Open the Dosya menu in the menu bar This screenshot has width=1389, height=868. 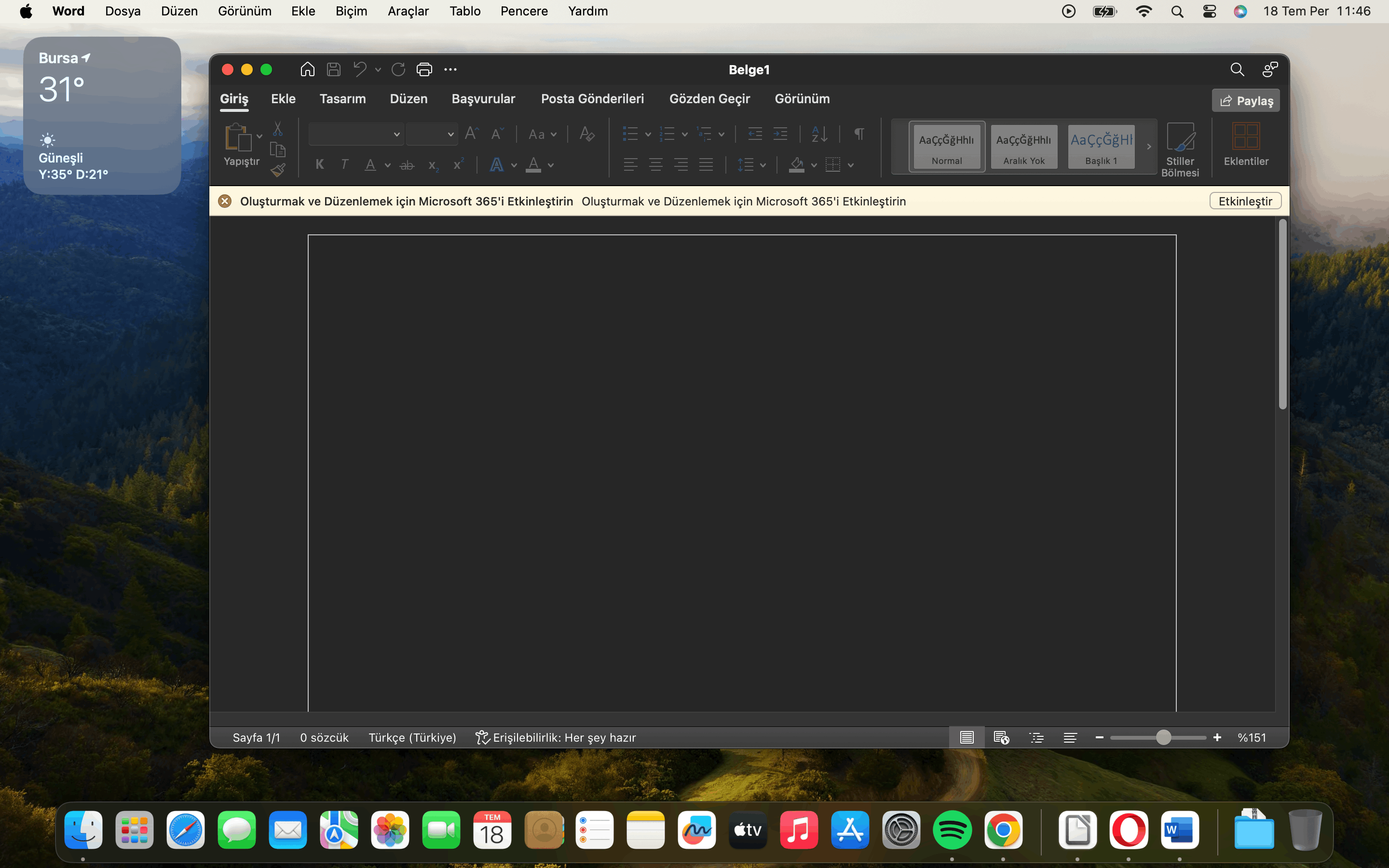pyautogui.click(x=123, y=11)
